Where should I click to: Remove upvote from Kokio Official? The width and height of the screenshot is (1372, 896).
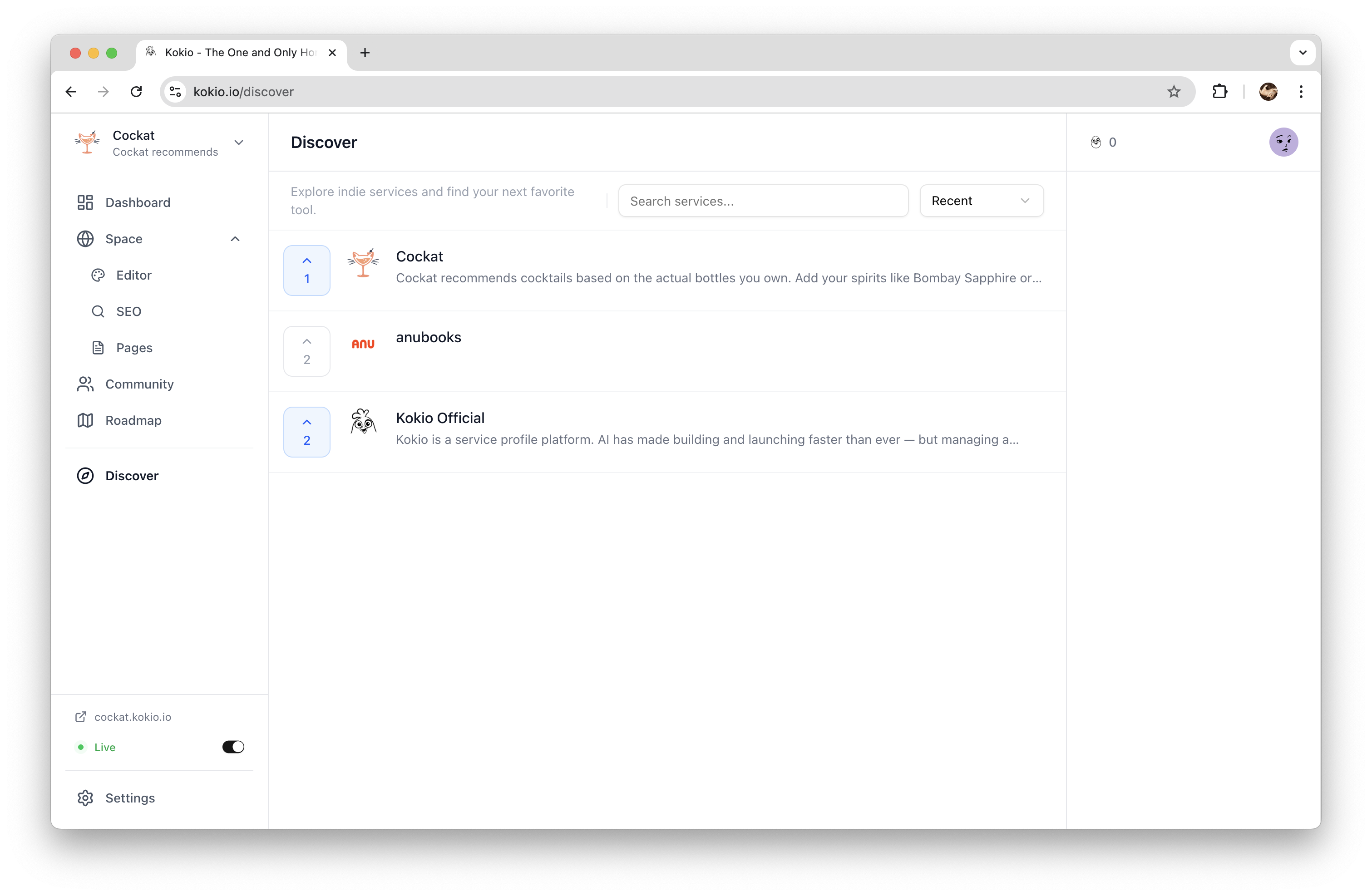tap(307, 432)
